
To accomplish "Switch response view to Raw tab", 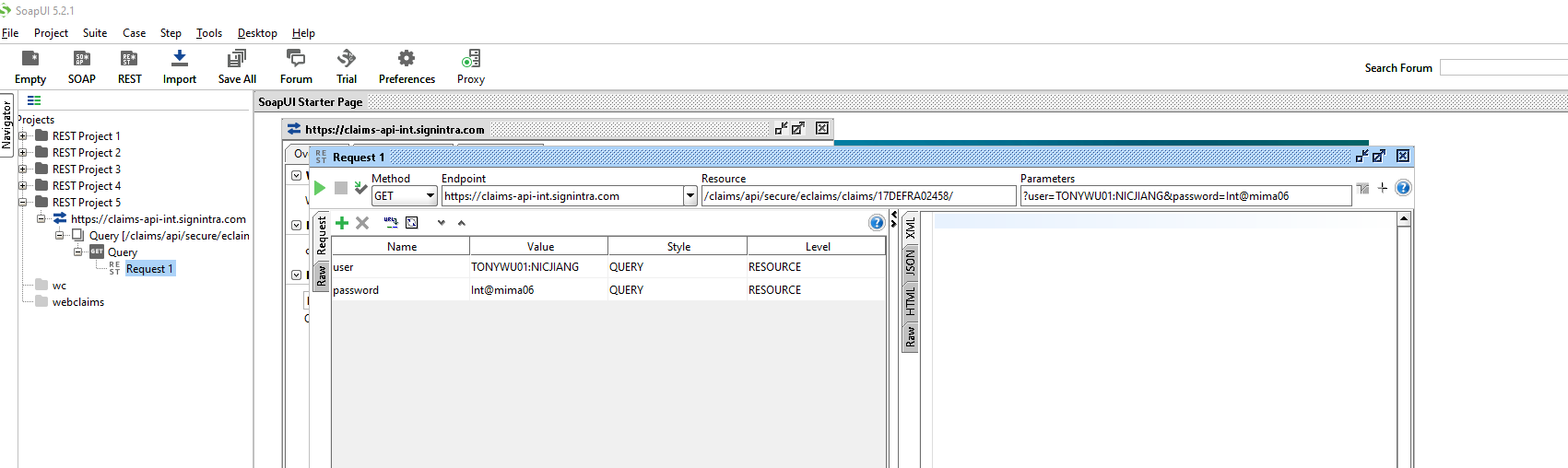I will click(x=910, y=337).
